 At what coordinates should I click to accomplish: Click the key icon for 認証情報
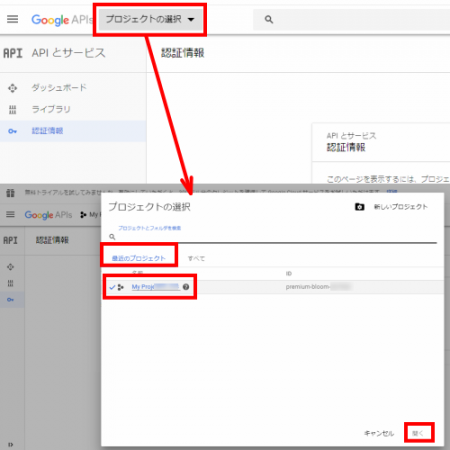(x=12, y=131)
